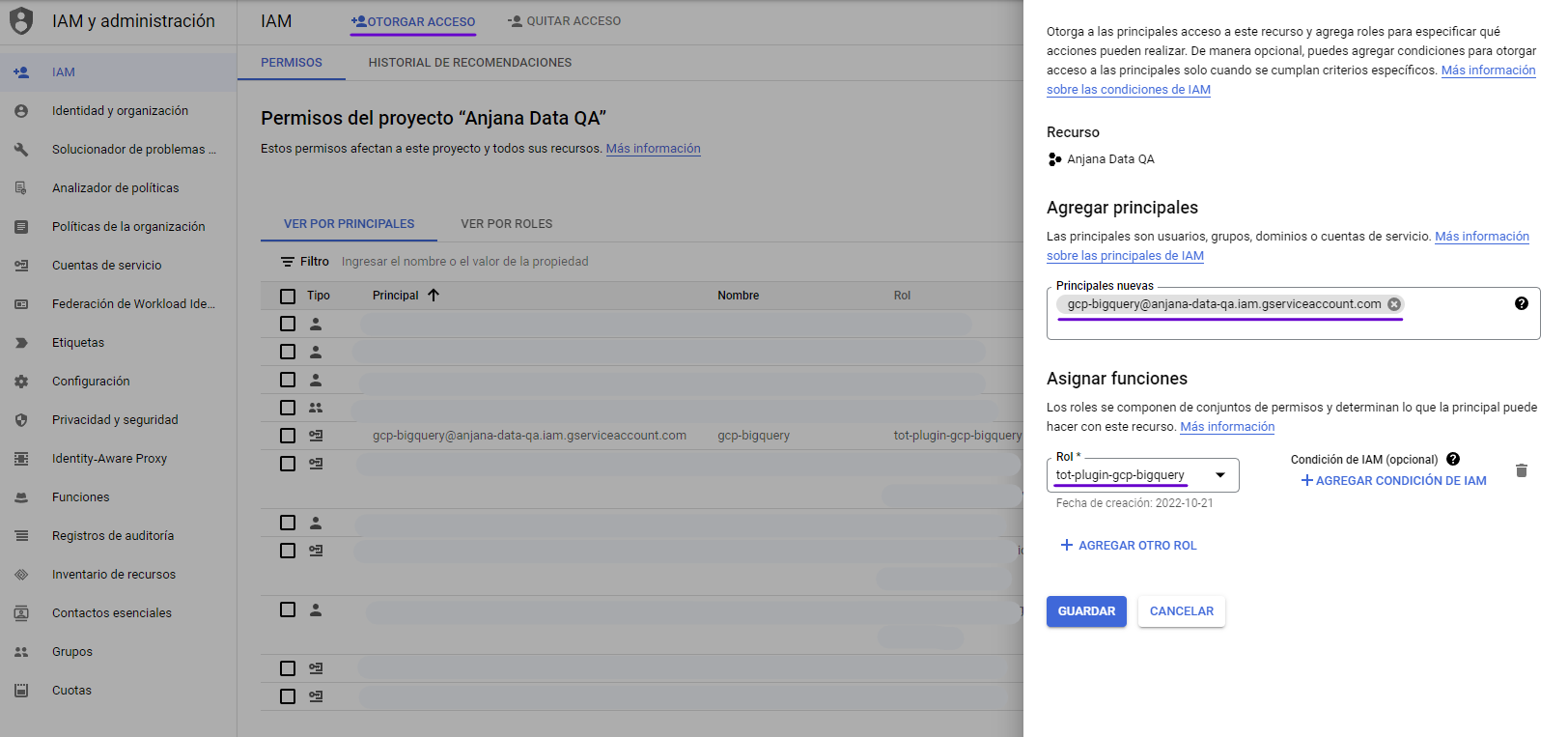Select the first row checkbox in the table
This screenshot has width=1568, height=737.
288,324
